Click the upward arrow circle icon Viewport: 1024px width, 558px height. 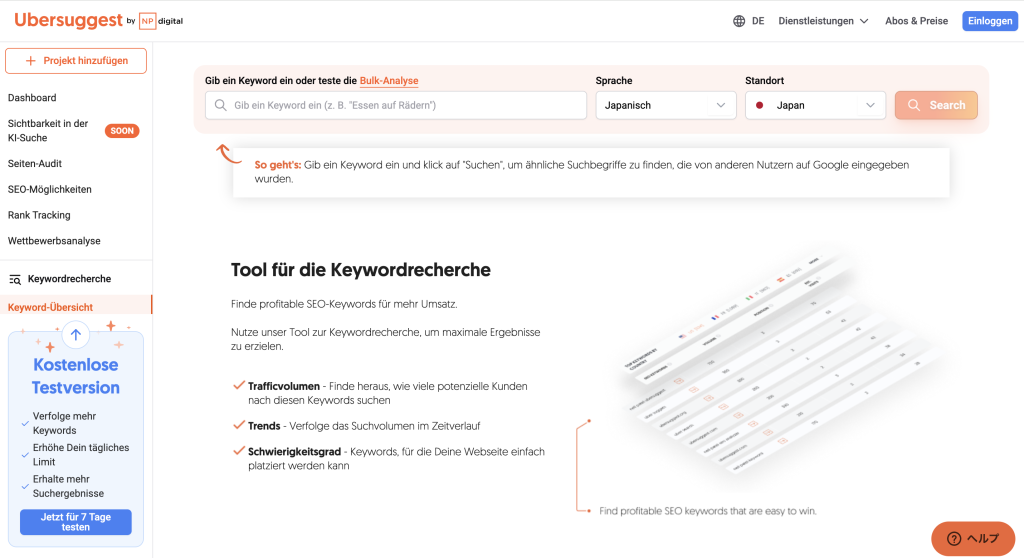pyautogui.click(x=76, y=335)
